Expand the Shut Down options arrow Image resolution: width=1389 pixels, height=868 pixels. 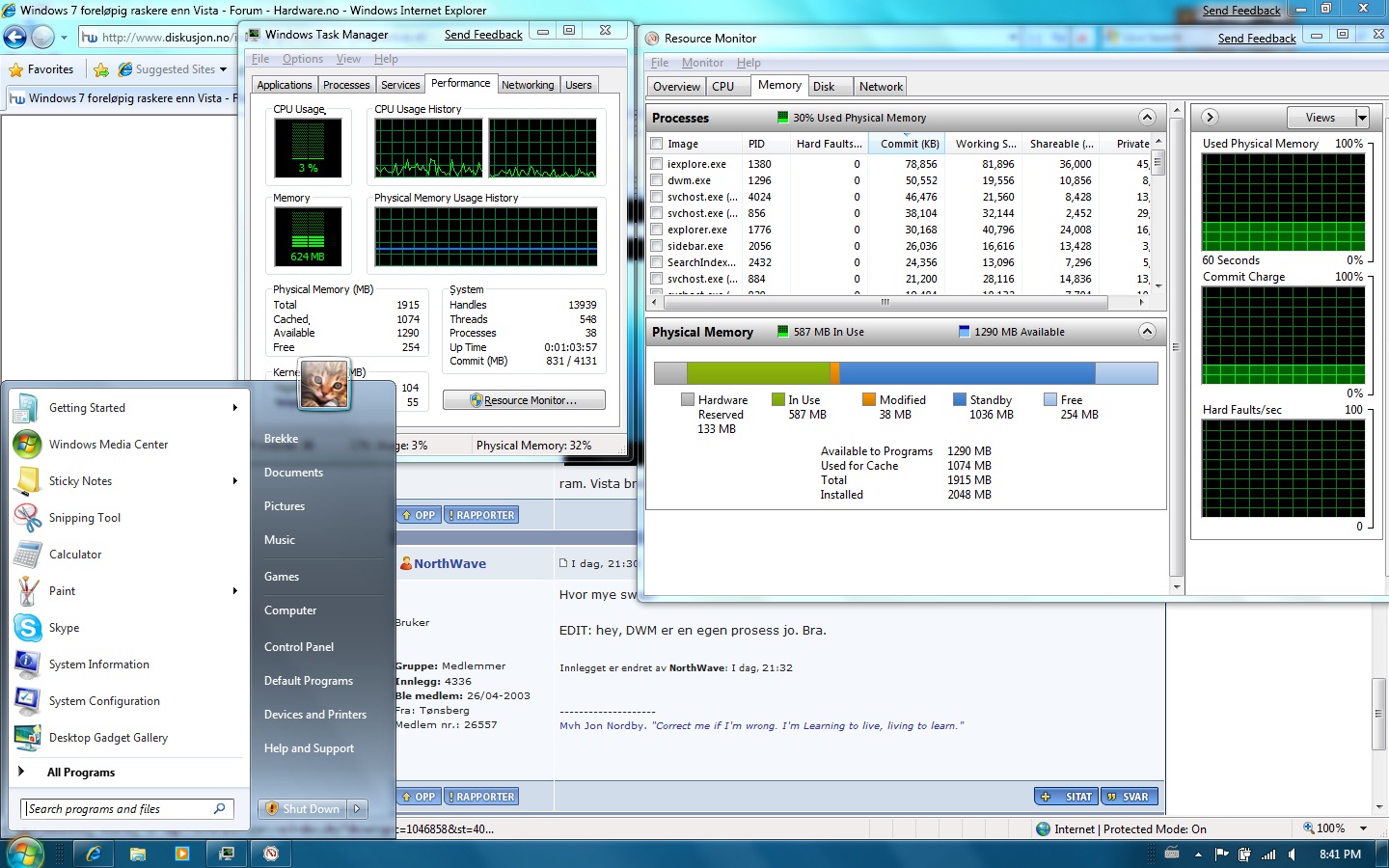(x=357, y=809)
